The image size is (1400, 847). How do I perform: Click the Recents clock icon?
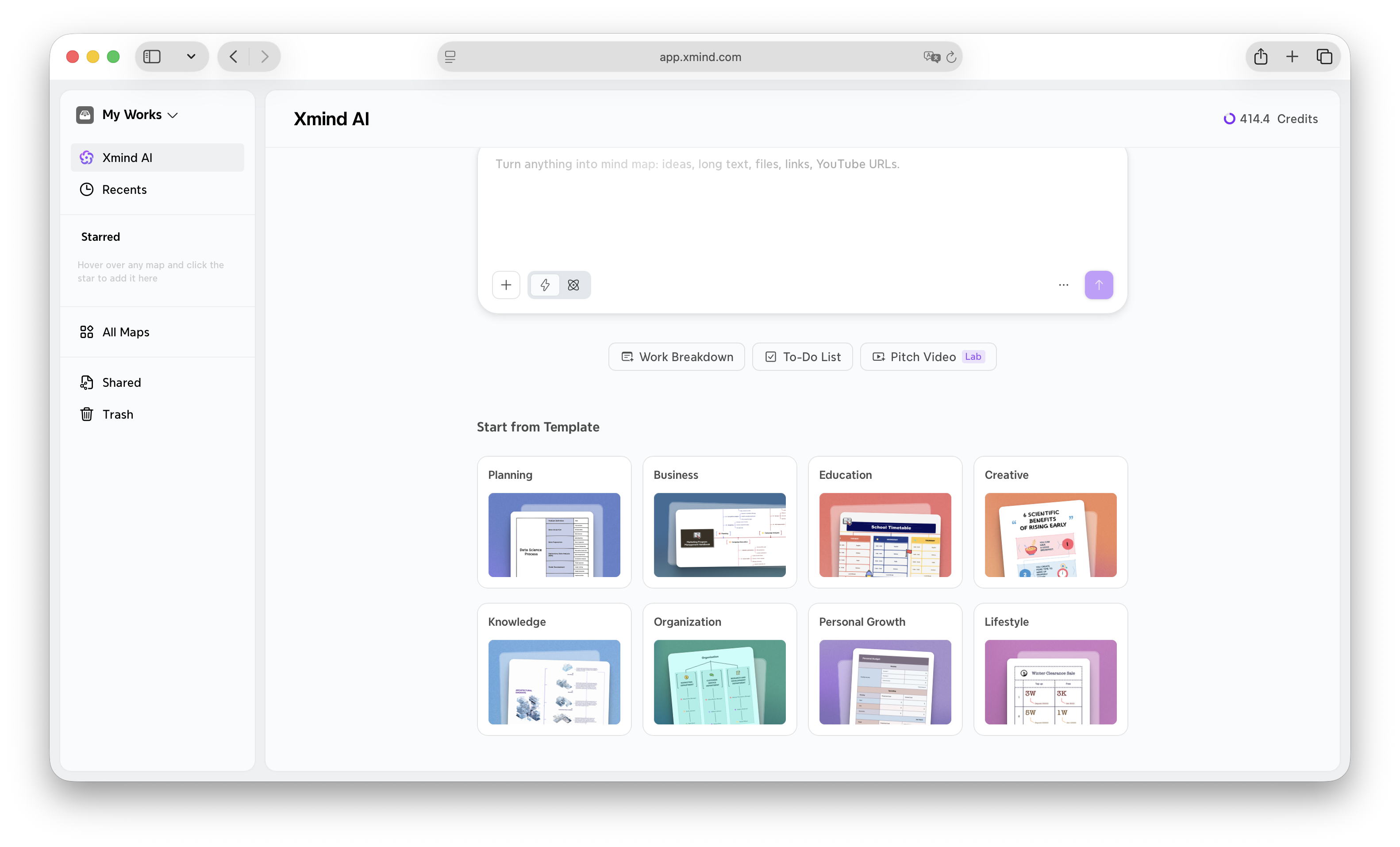pyautogui.click(x=86, y=189)
